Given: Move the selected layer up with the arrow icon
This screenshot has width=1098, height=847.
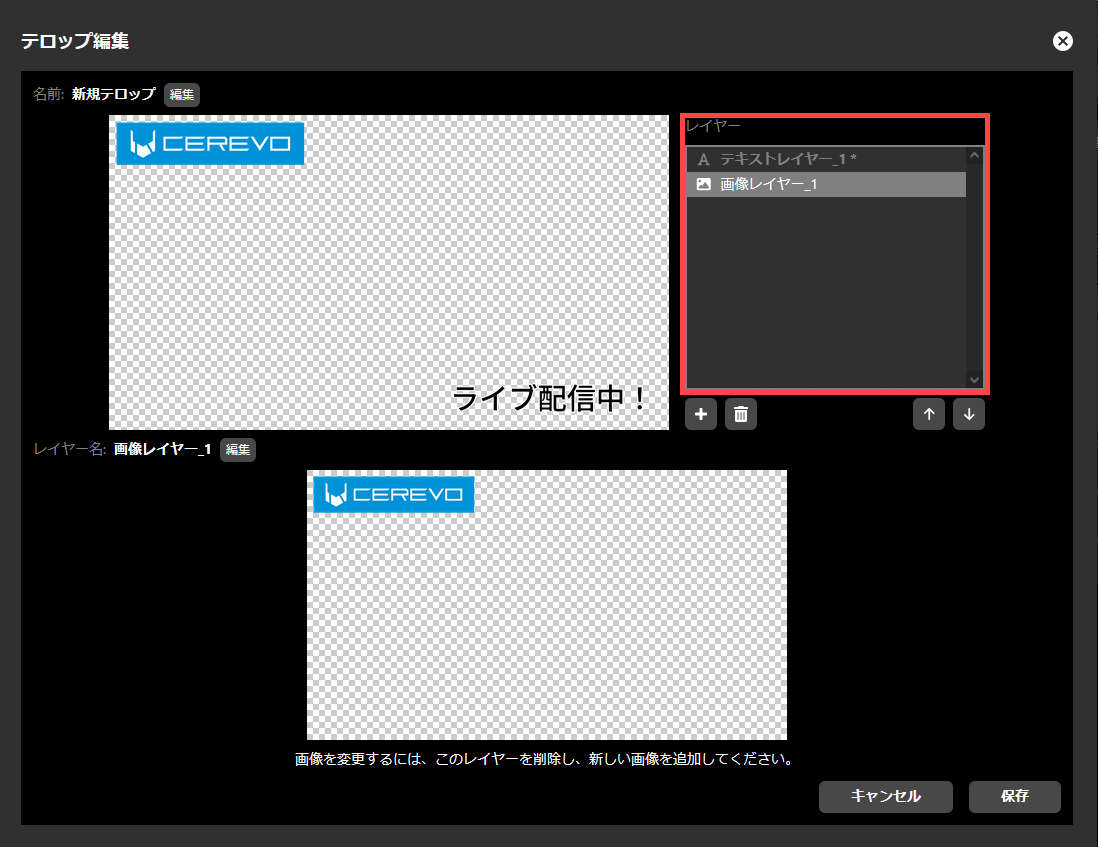Looking at the screenshot, I should pos(928,414).
